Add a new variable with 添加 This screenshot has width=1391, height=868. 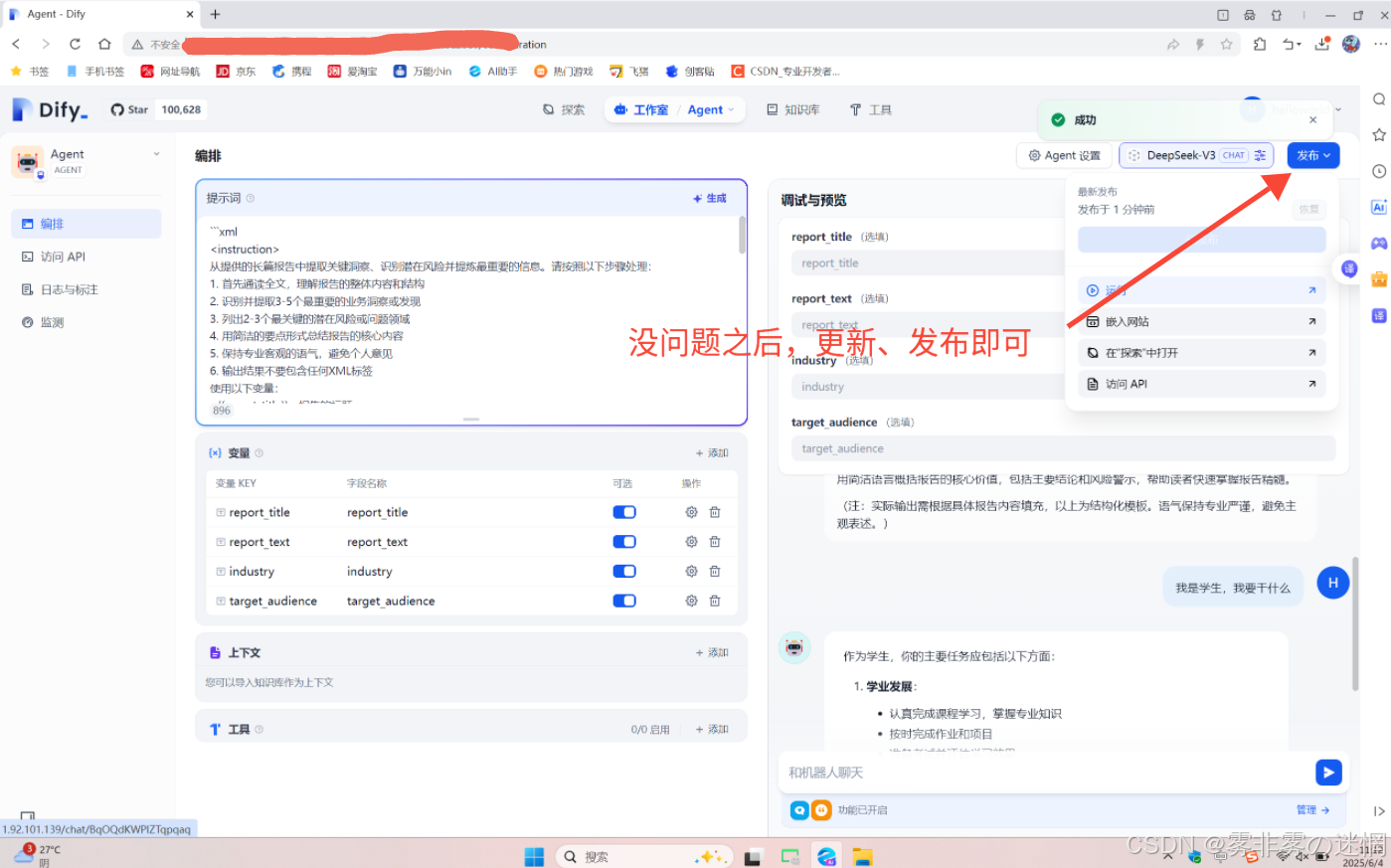[x=712, y=453]
